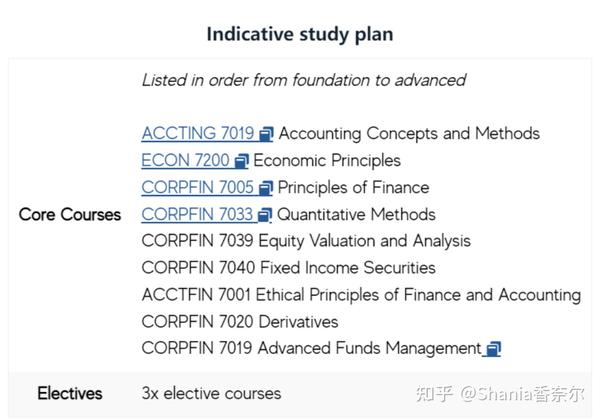Click the external-link icon beside CORPFIN 7033
600x419 pixels.
[265, 215]
